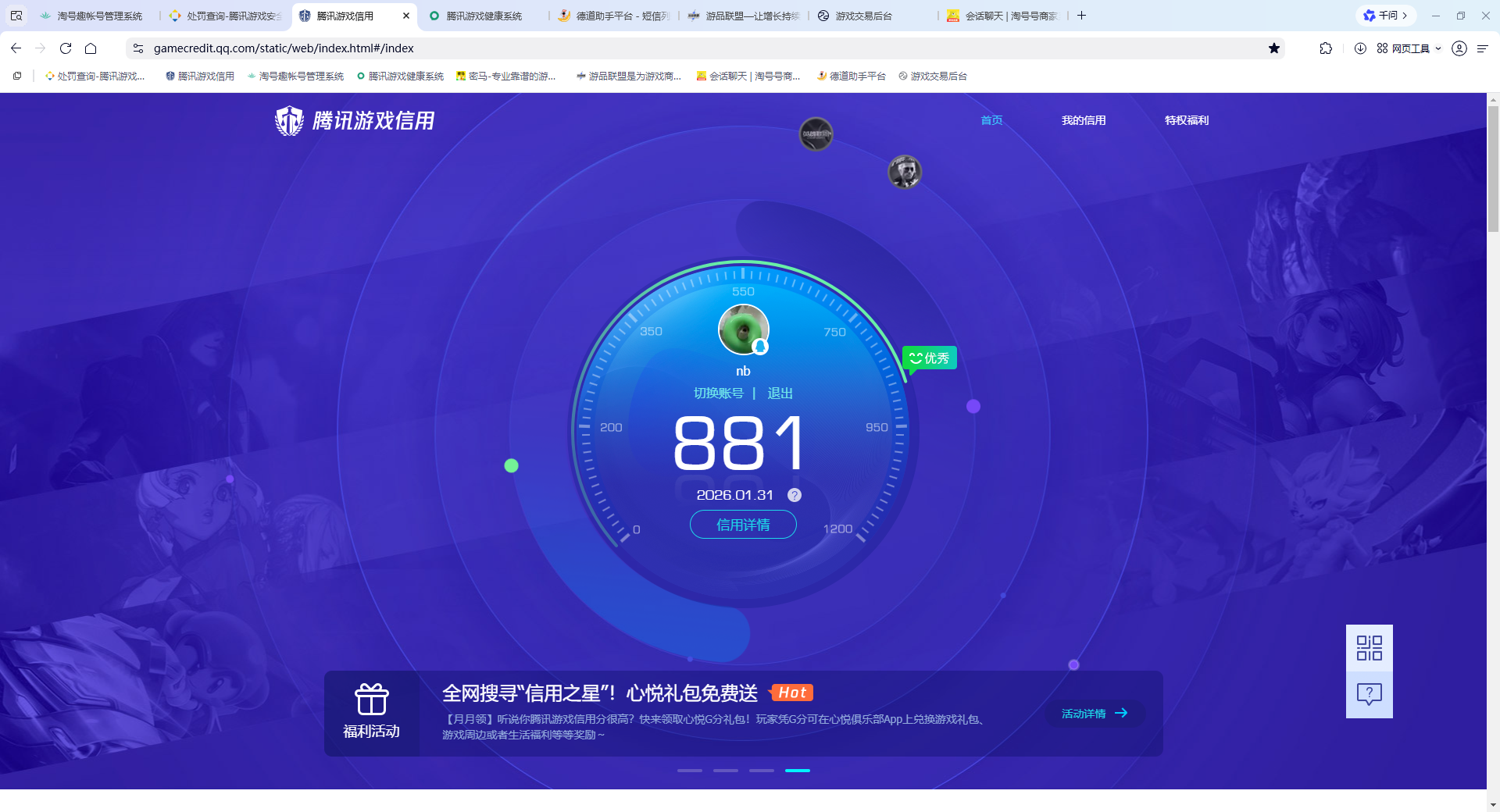Click the gift box 福利活动 icon
Viewport: 1500px width, 812px height.
point(373,700)
